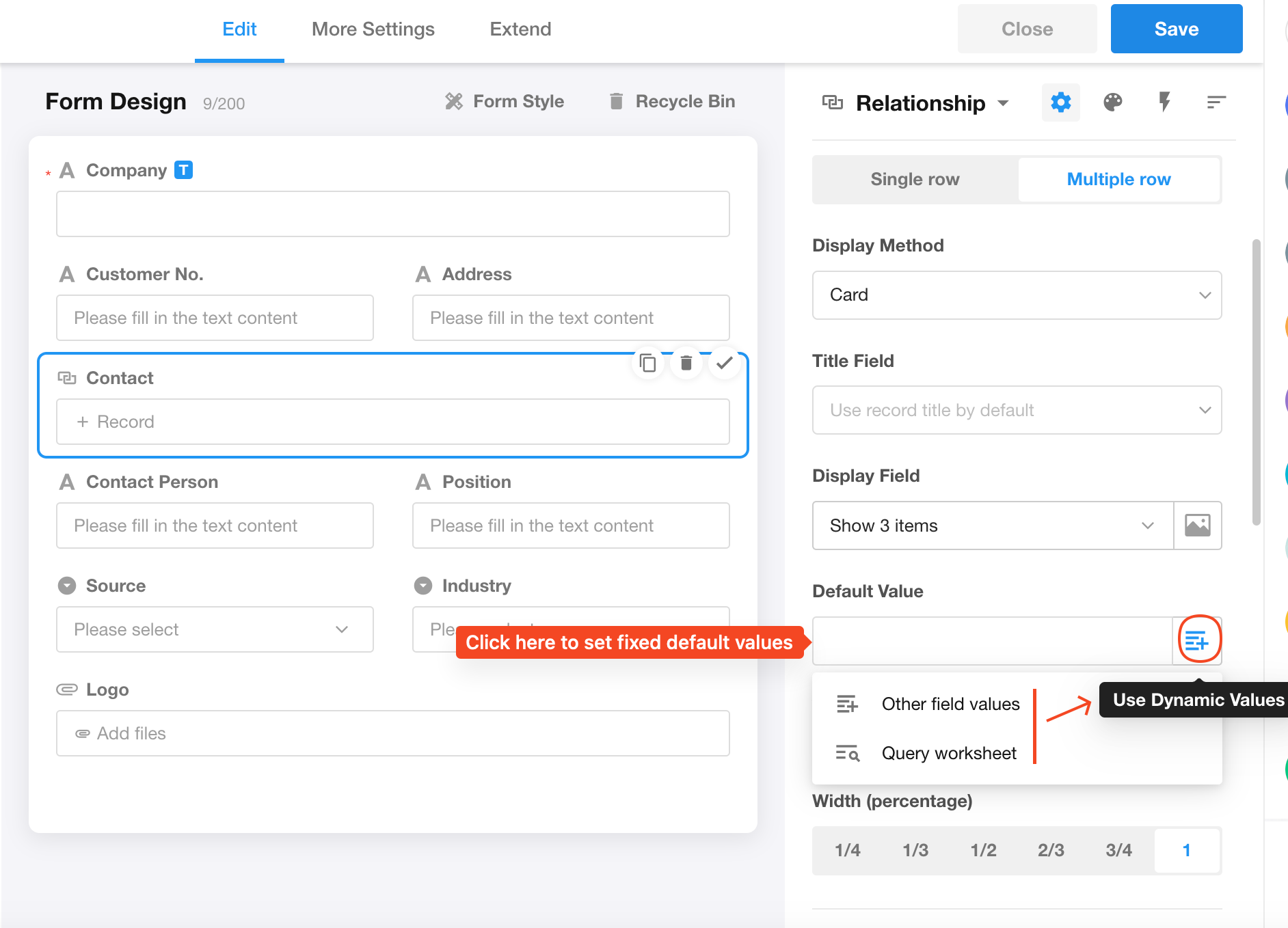The width and height of the screenshot is (1288, 928).
Task: Choose Query worksheet from the menu
Action: coord(948,753)
